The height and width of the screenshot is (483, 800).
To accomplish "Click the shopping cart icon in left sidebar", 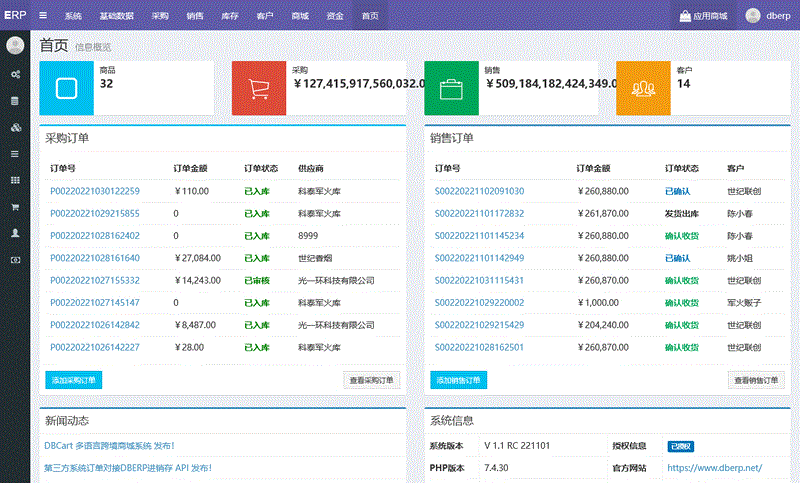I will 14,206.
